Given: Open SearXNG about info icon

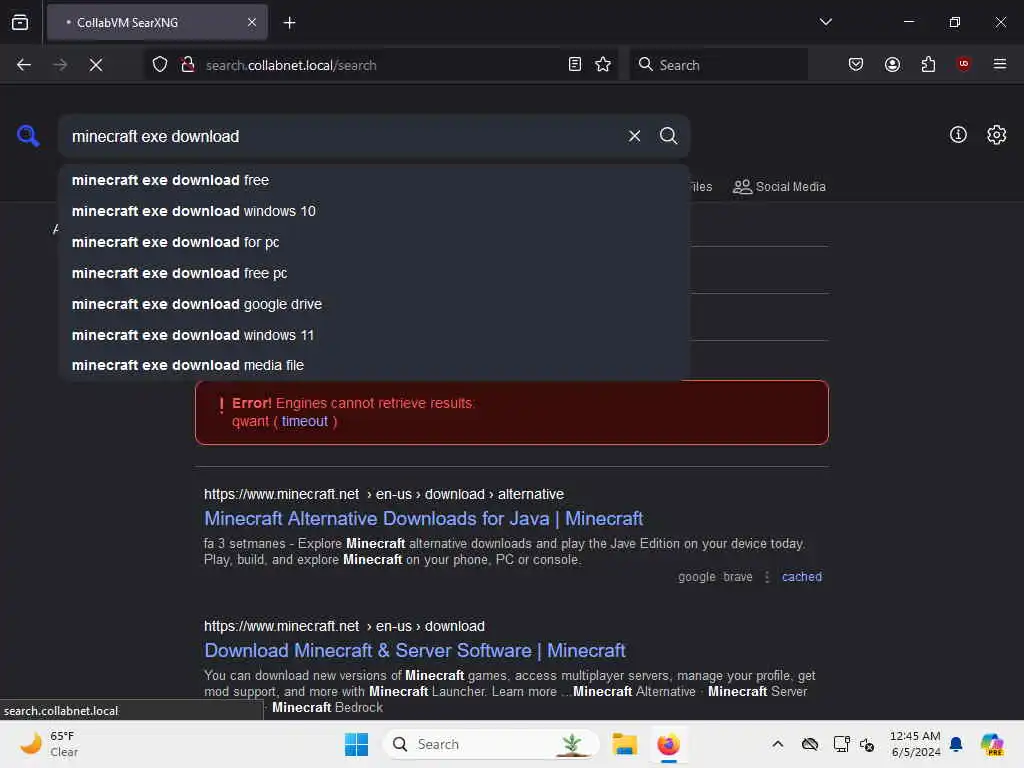Looking at the screenshot, I should coord(958,135).
